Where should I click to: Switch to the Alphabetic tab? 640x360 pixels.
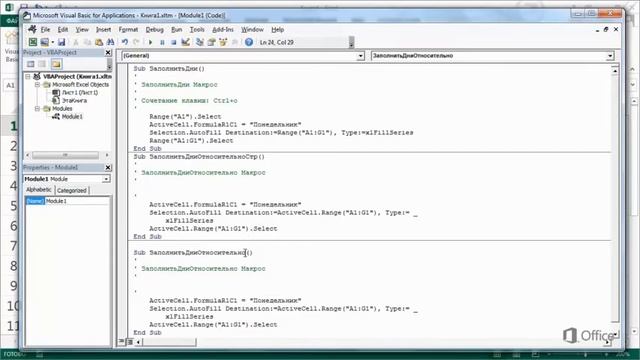click(39, 190)
